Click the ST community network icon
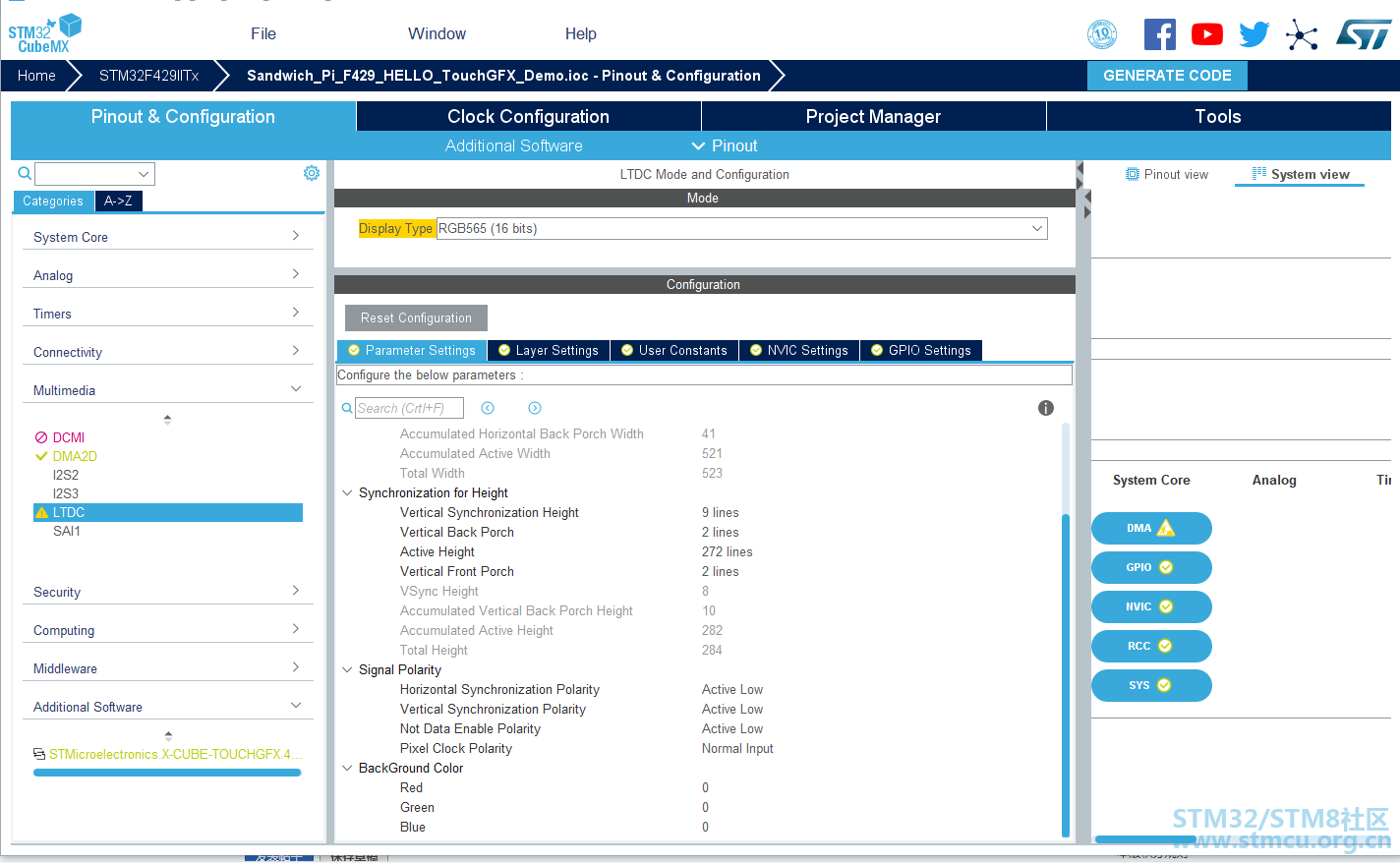Viewport: 1400px width, 863px height. [1302, 35]
